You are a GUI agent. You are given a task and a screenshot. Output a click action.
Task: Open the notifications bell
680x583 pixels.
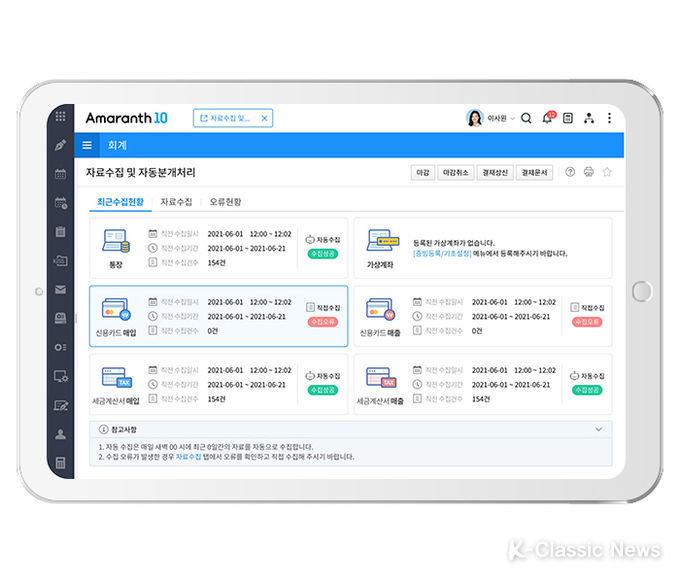coord(548,118)
